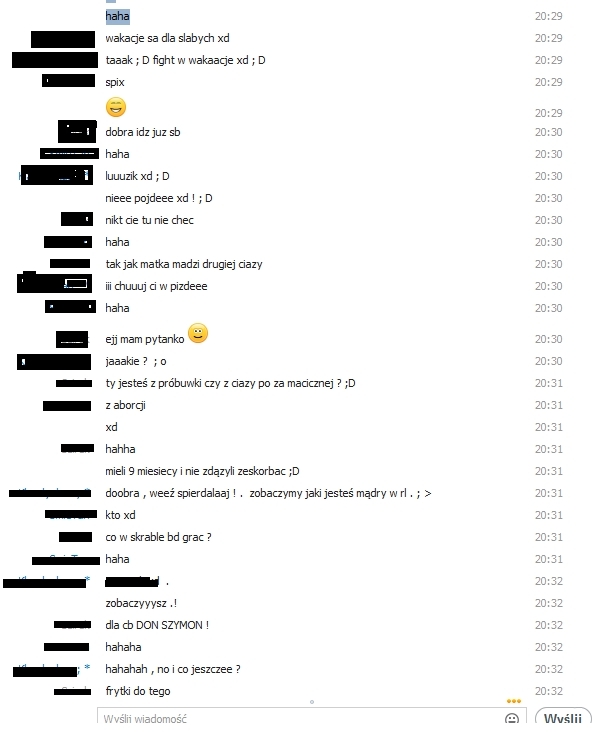This screenshot has height=732, width=601.
Task: Click the laughing emoticon sent at 20:29
Action: click(116, 107)
